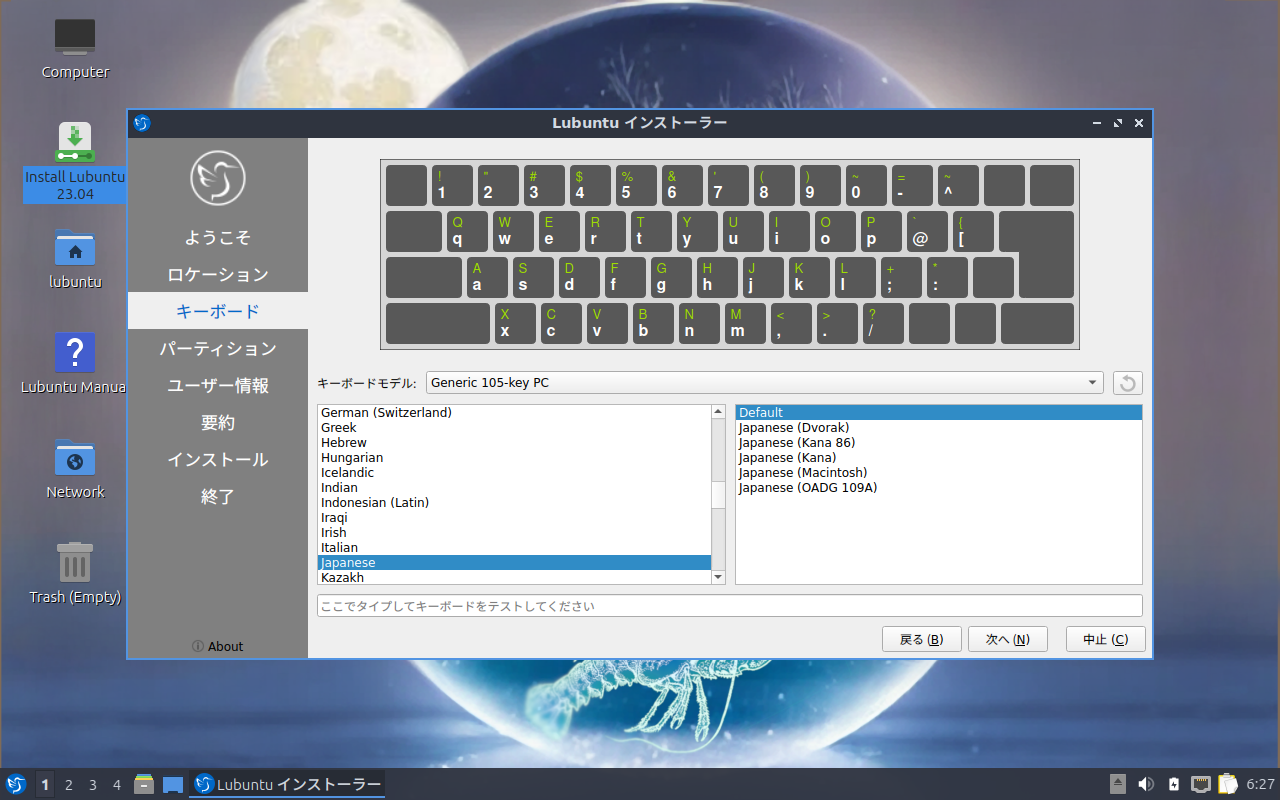Select Kazakh keyboard layout

514,577
